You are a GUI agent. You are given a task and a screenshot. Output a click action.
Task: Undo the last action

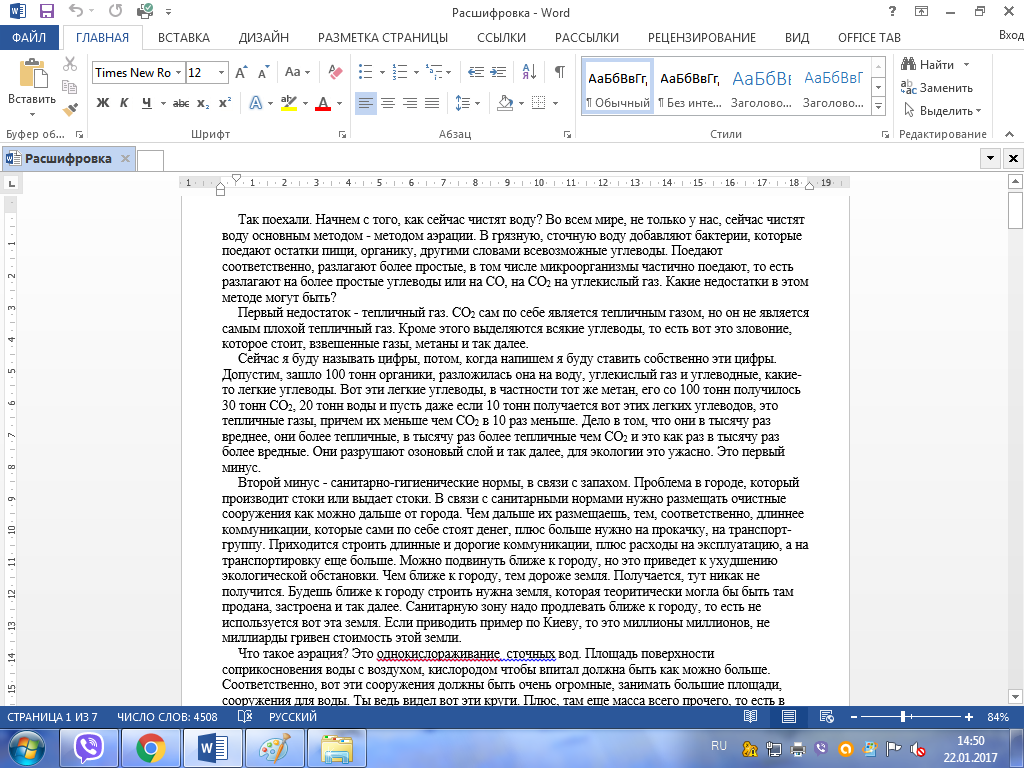point(76,11)
